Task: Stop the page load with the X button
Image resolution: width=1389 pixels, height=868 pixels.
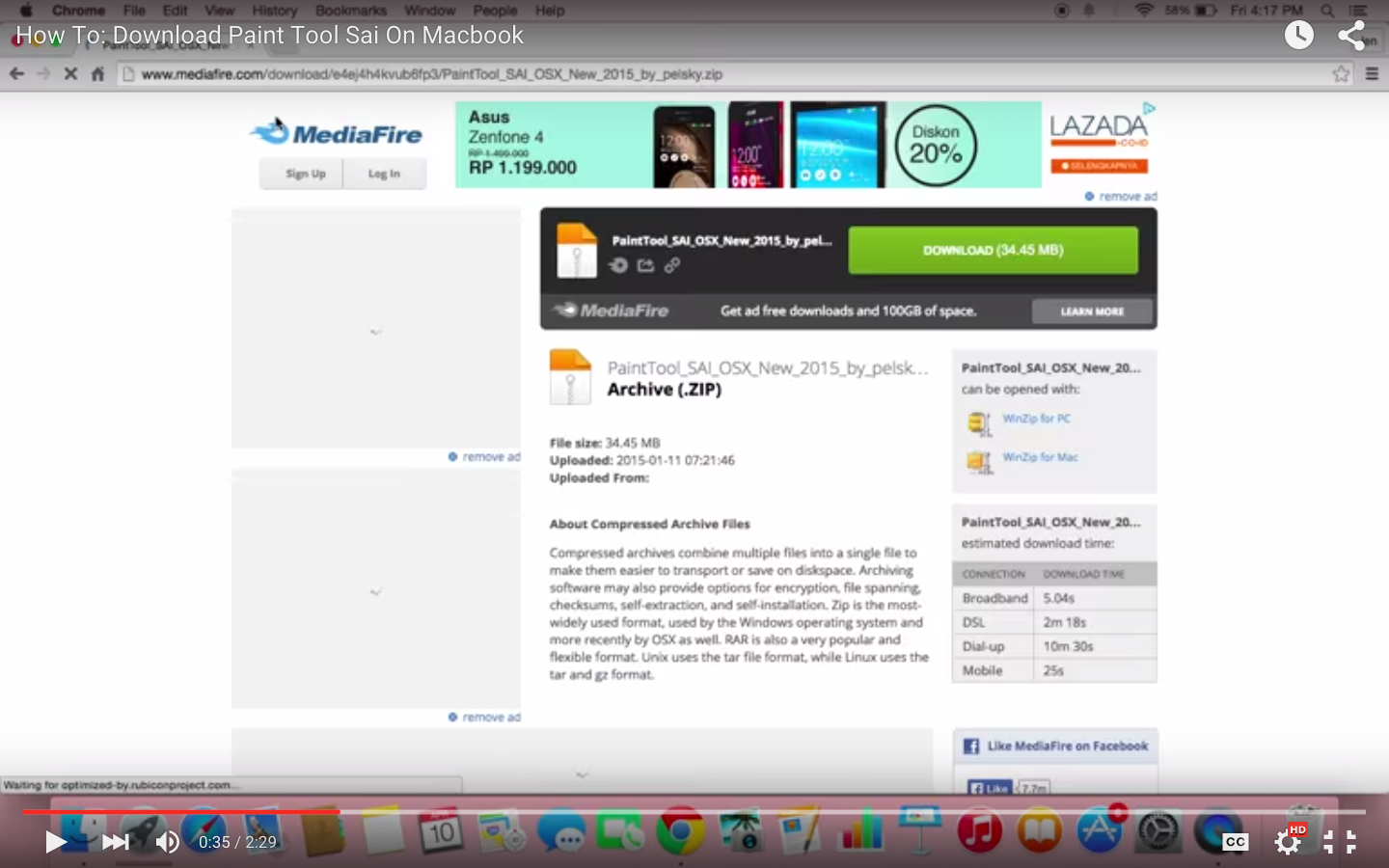Action: (x=70, y=73)
